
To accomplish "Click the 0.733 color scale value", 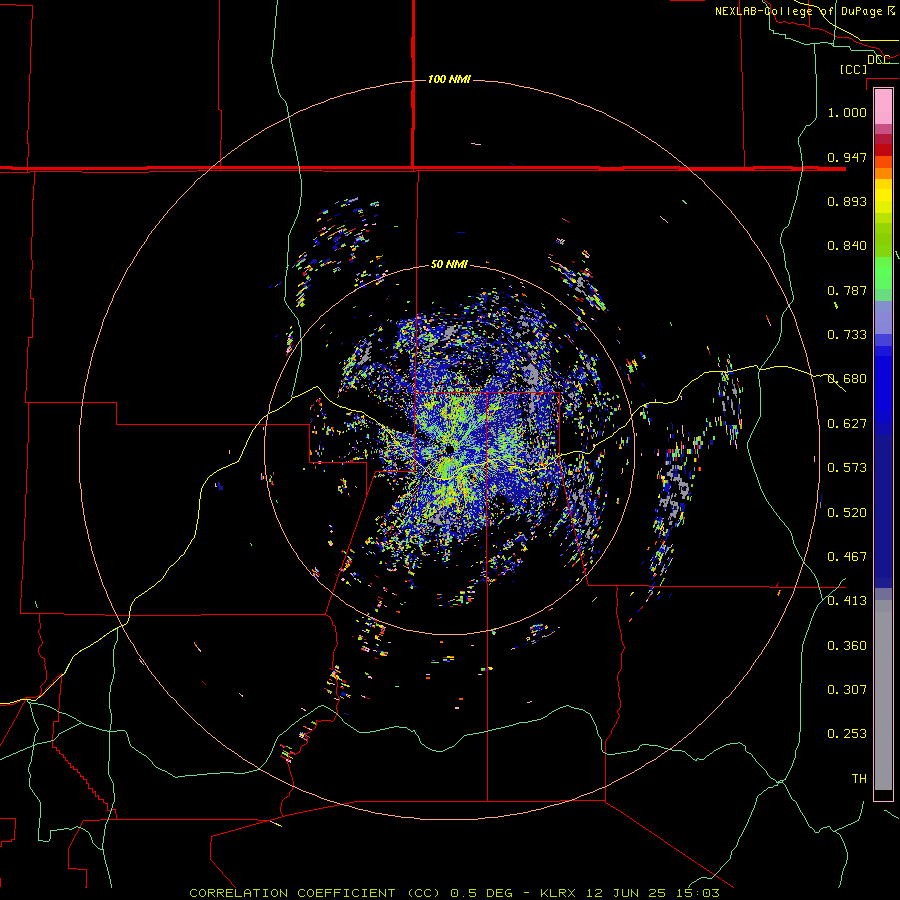I will pos(847,335).
